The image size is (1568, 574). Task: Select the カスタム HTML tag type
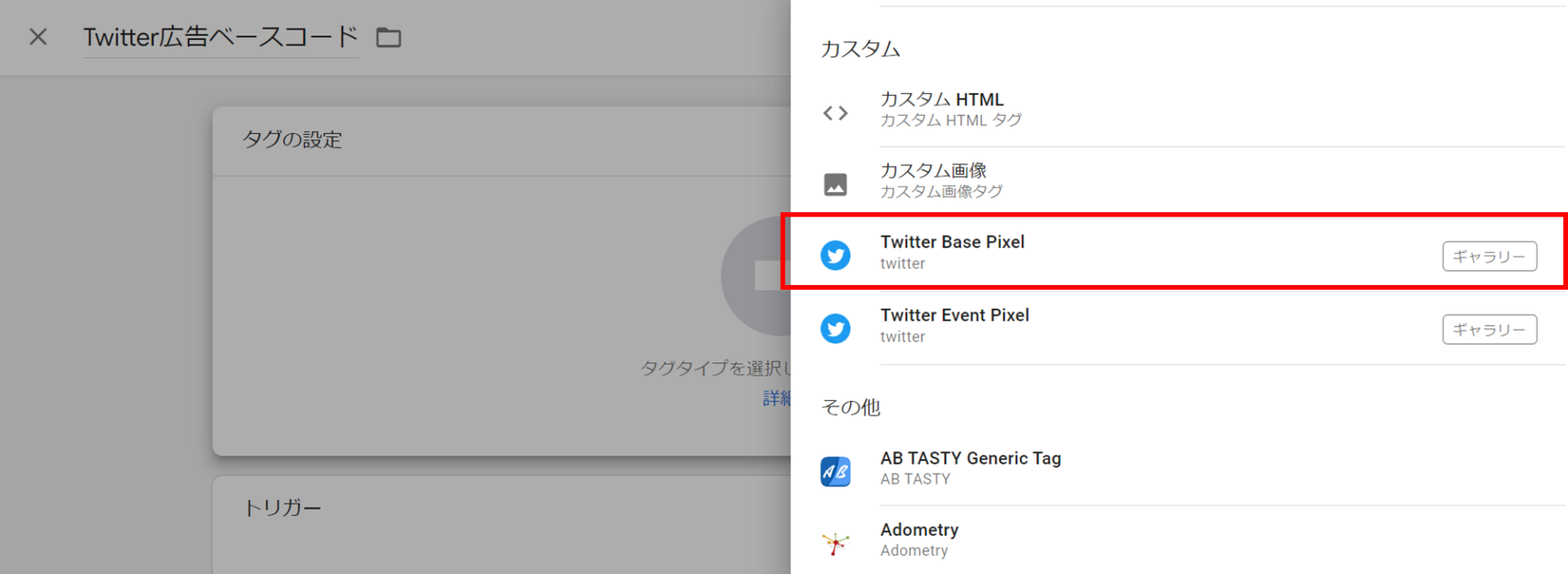click(1178, 110)
